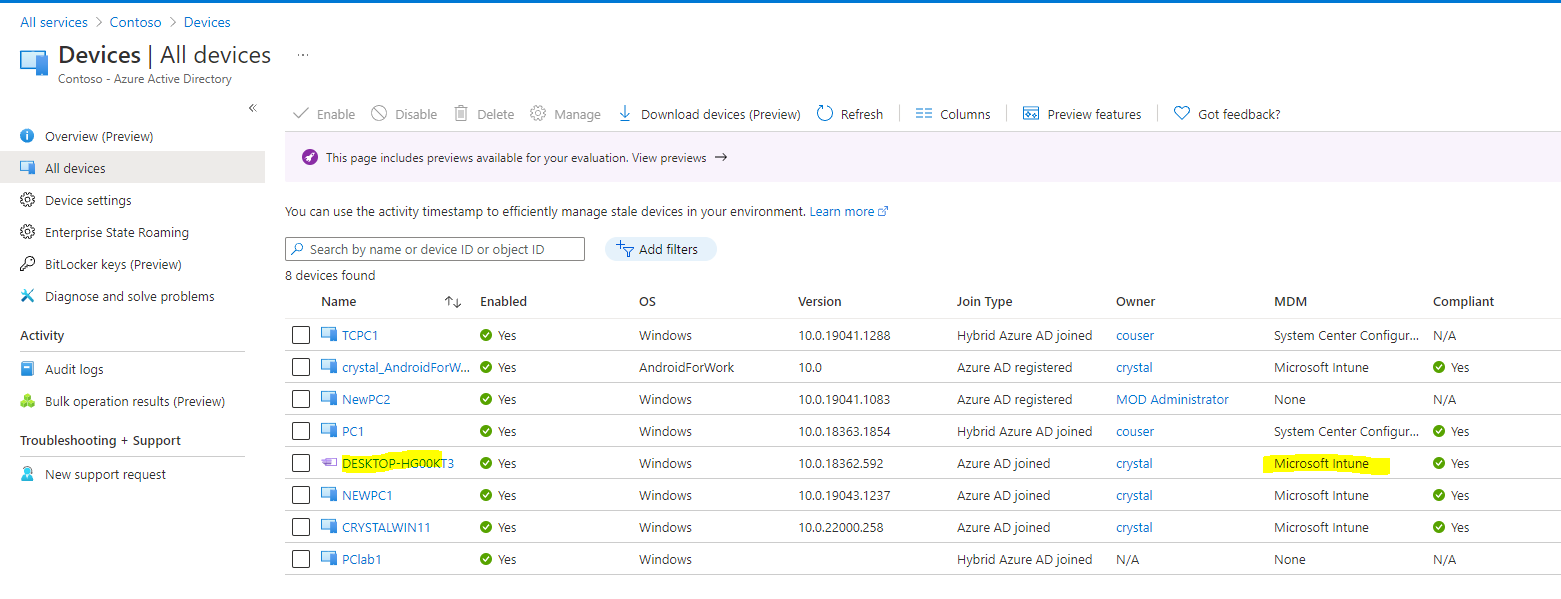Toggle the Name column sort arrow
Image resolution: width=1561 pixels, height=599 pixels.
pyautogui.click(x=452, y=301)
